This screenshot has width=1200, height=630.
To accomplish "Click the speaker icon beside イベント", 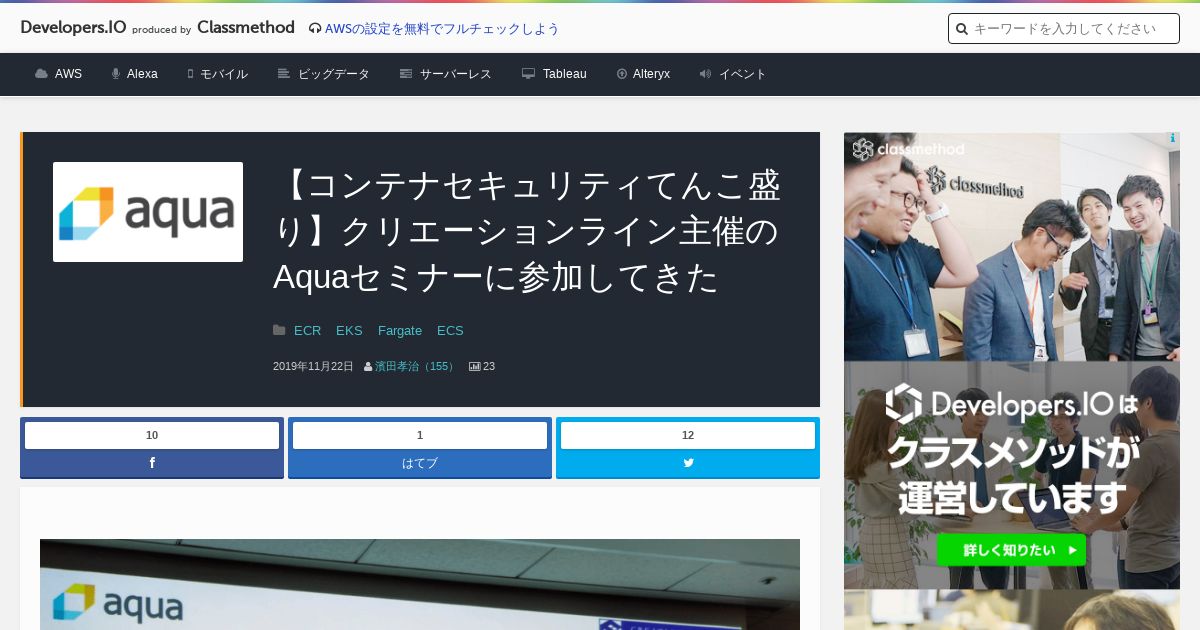I will point(705,74).
